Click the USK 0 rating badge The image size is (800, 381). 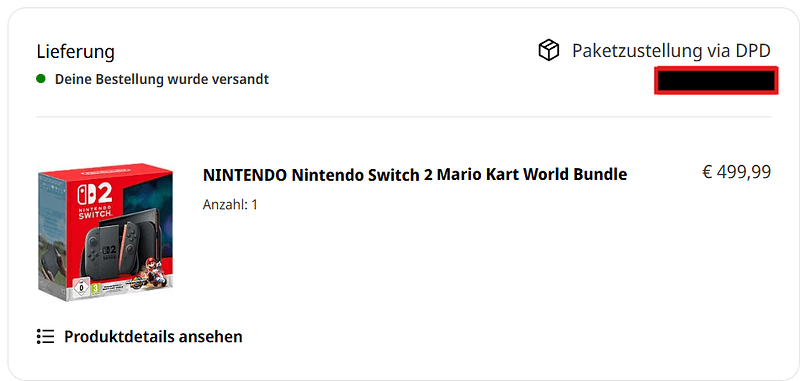coord(80,287)
